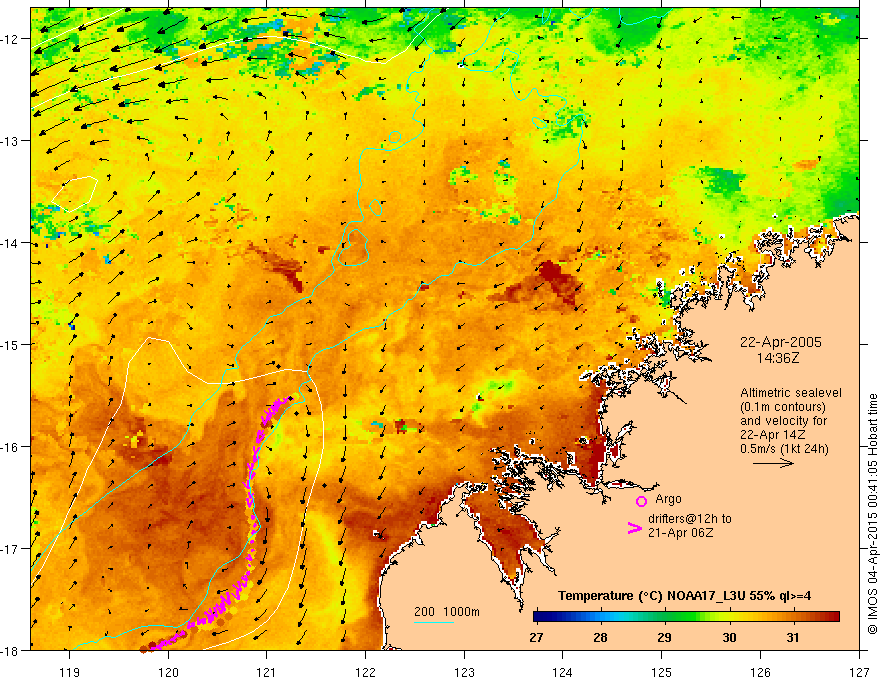
Task: Click the Temperature NOAA17_L3U title
Action: tap(684, 596)
